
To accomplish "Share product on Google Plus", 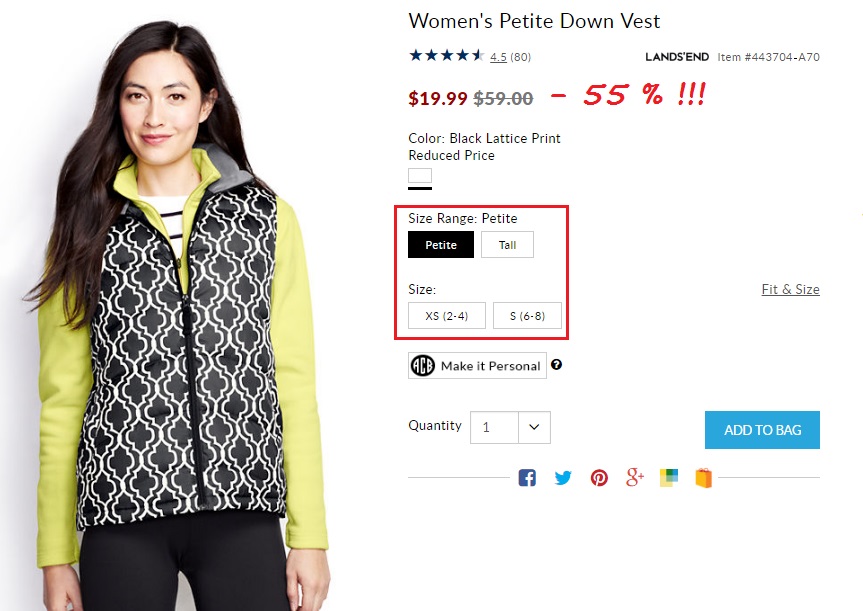I will coord(635,477).
